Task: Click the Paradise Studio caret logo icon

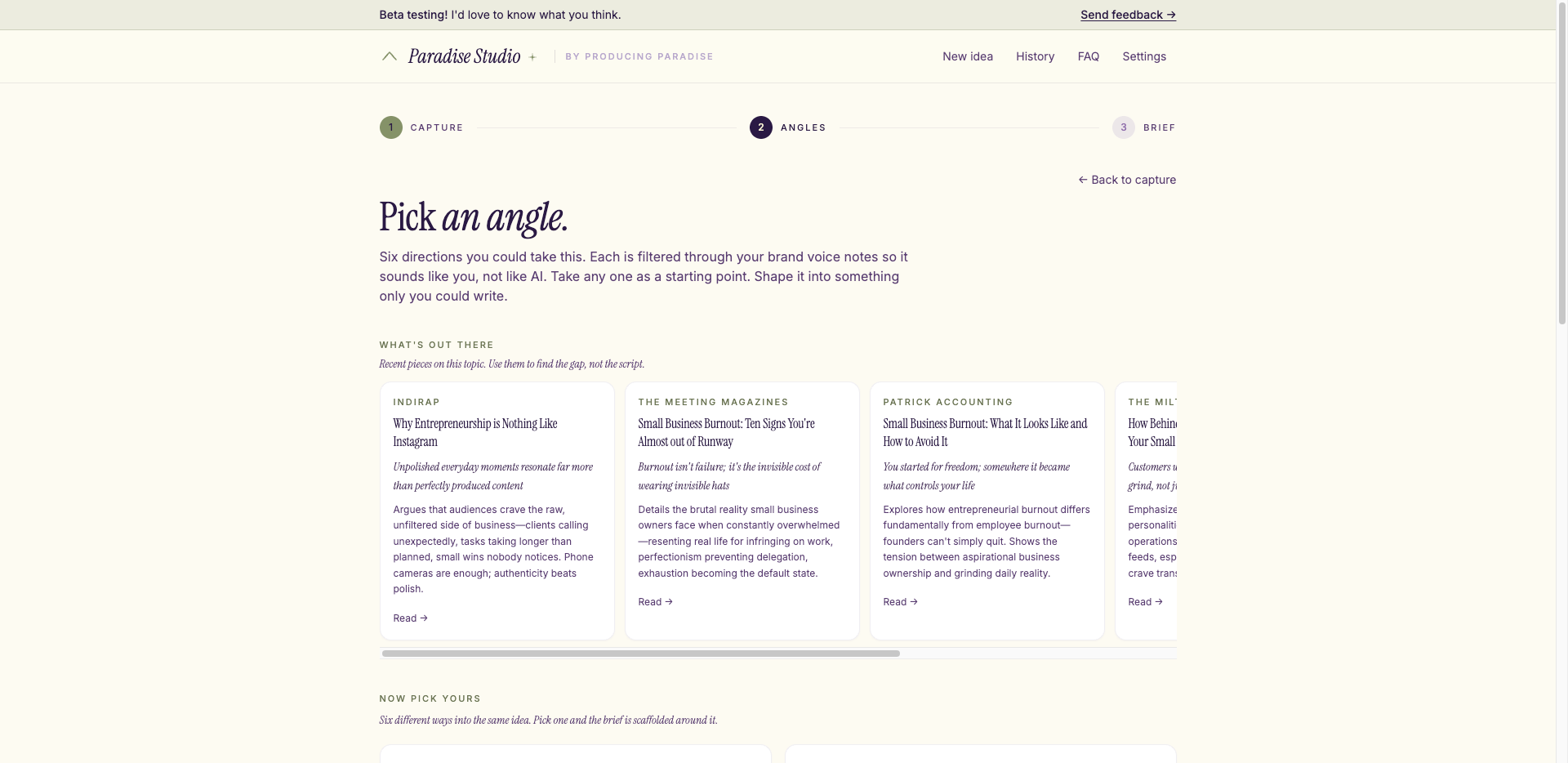Action: [390, 56]
